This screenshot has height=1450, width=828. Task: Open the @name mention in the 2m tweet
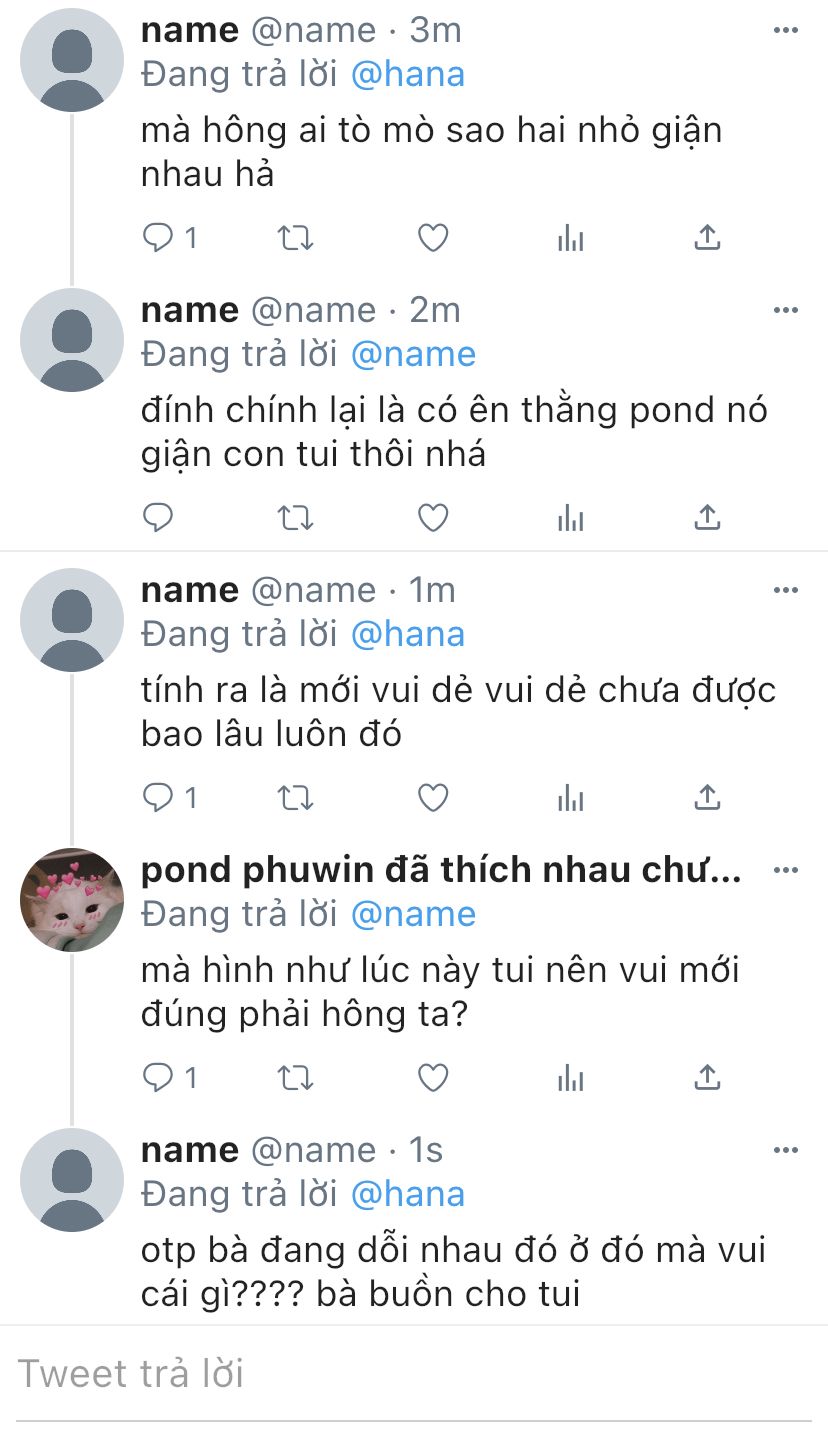(413, 354)
